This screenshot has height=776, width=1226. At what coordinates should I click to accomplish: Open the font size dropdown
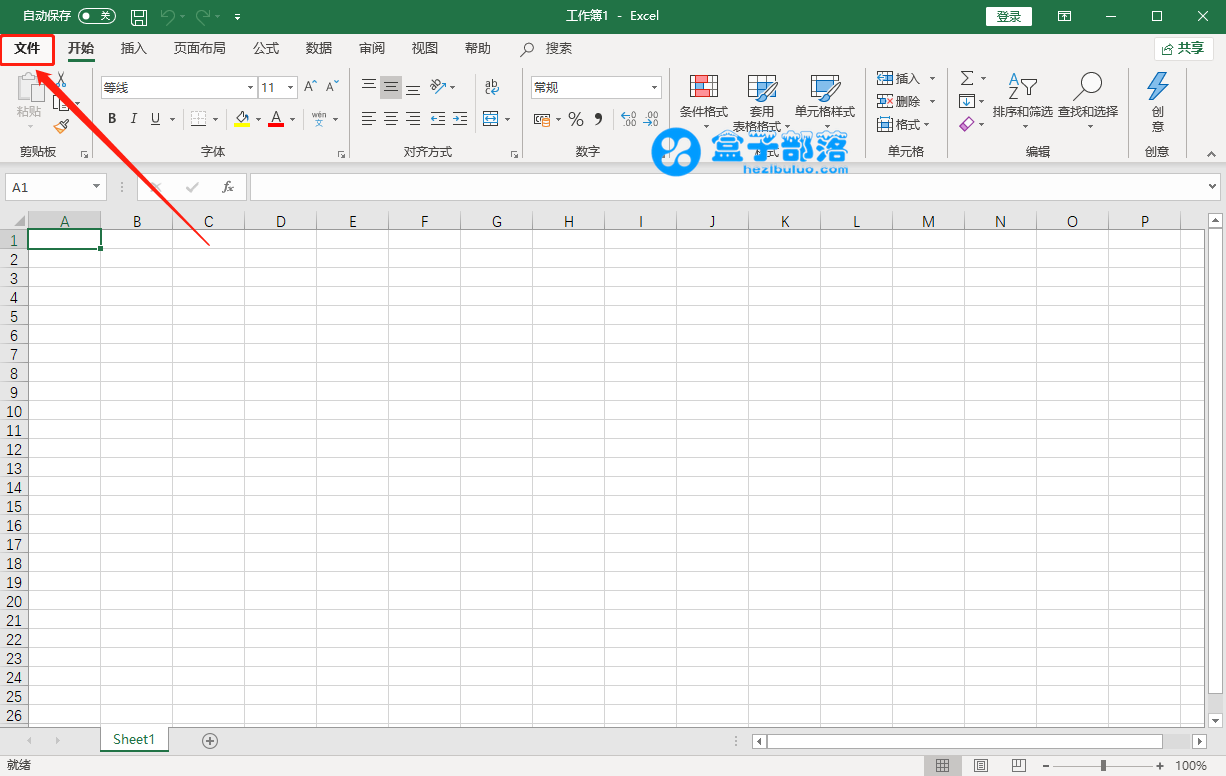point(291,88)
